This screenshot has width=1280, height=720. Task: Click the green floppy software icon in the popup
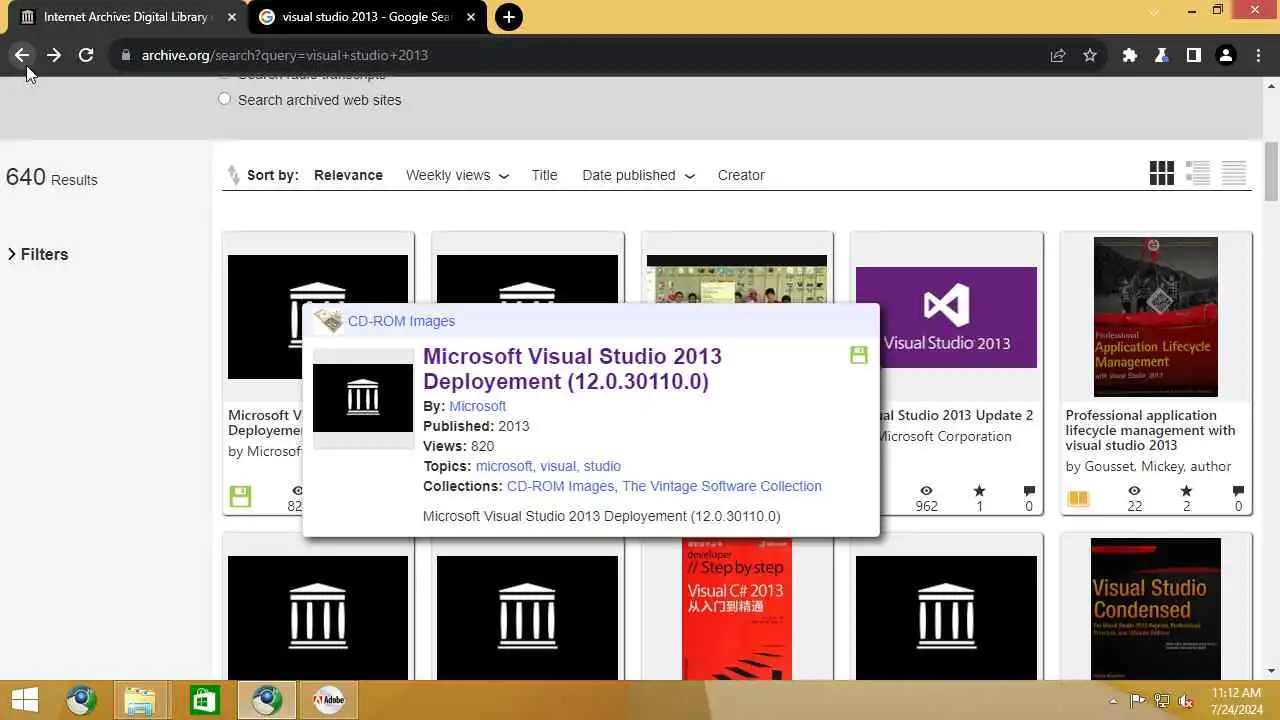(x=858, y=355)
